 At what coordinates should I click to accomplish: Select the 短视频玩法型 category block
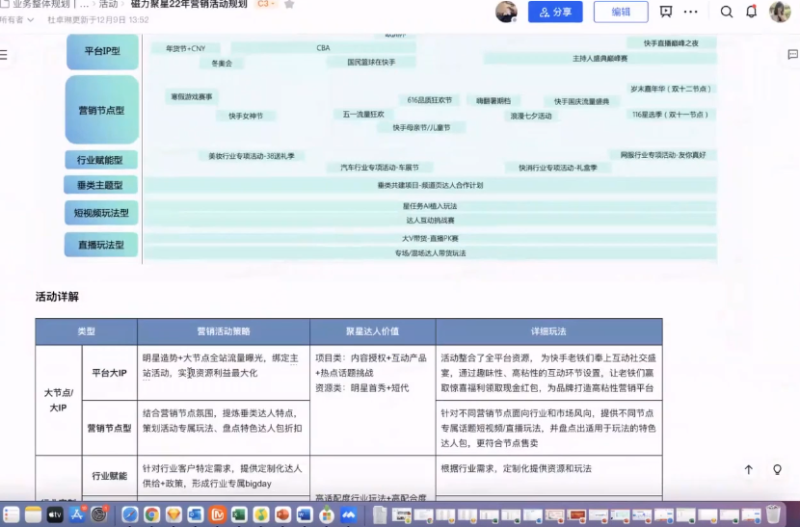click(x=101, y=213)
